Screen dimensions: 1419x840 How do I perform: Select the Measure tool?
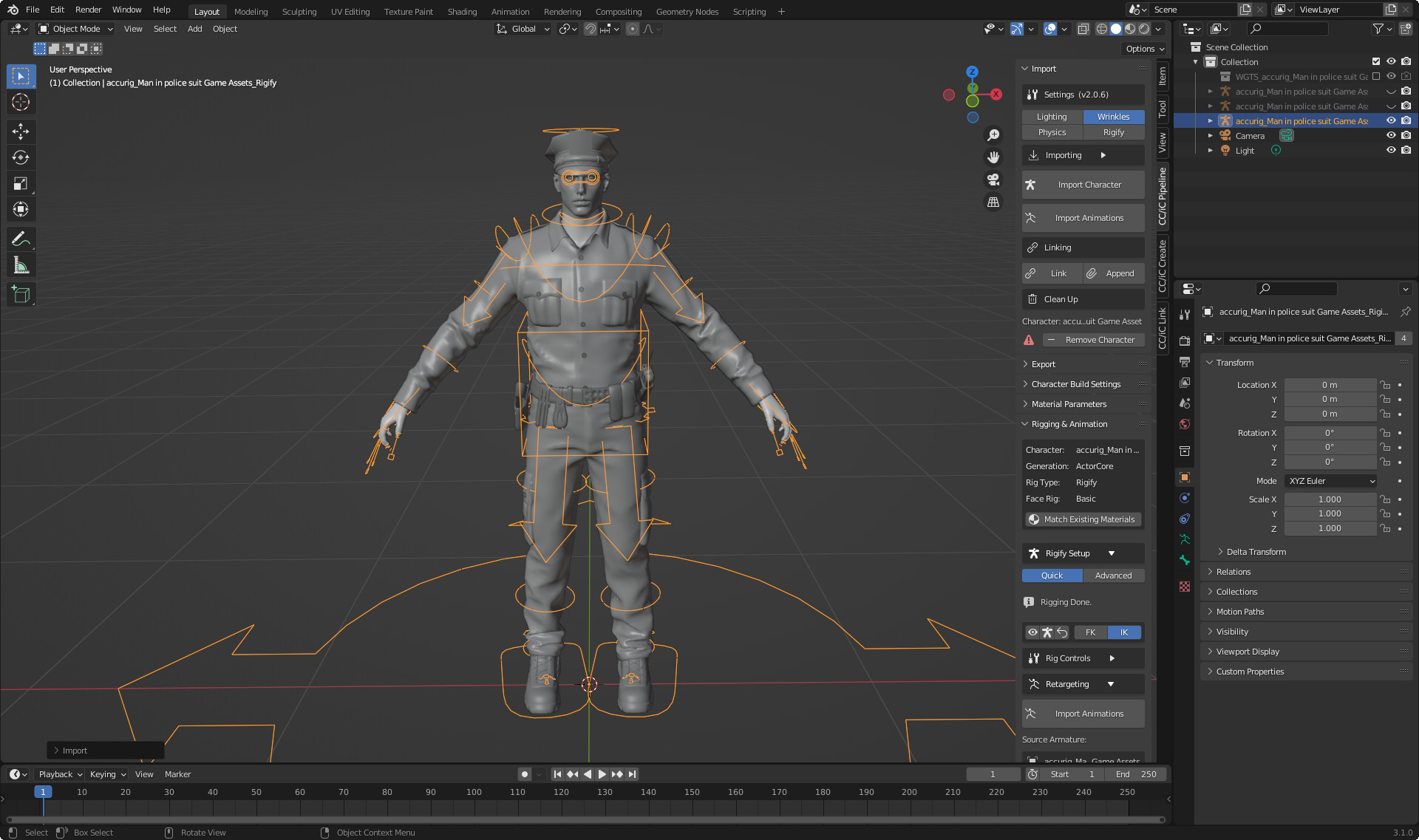tap(21, 265)
